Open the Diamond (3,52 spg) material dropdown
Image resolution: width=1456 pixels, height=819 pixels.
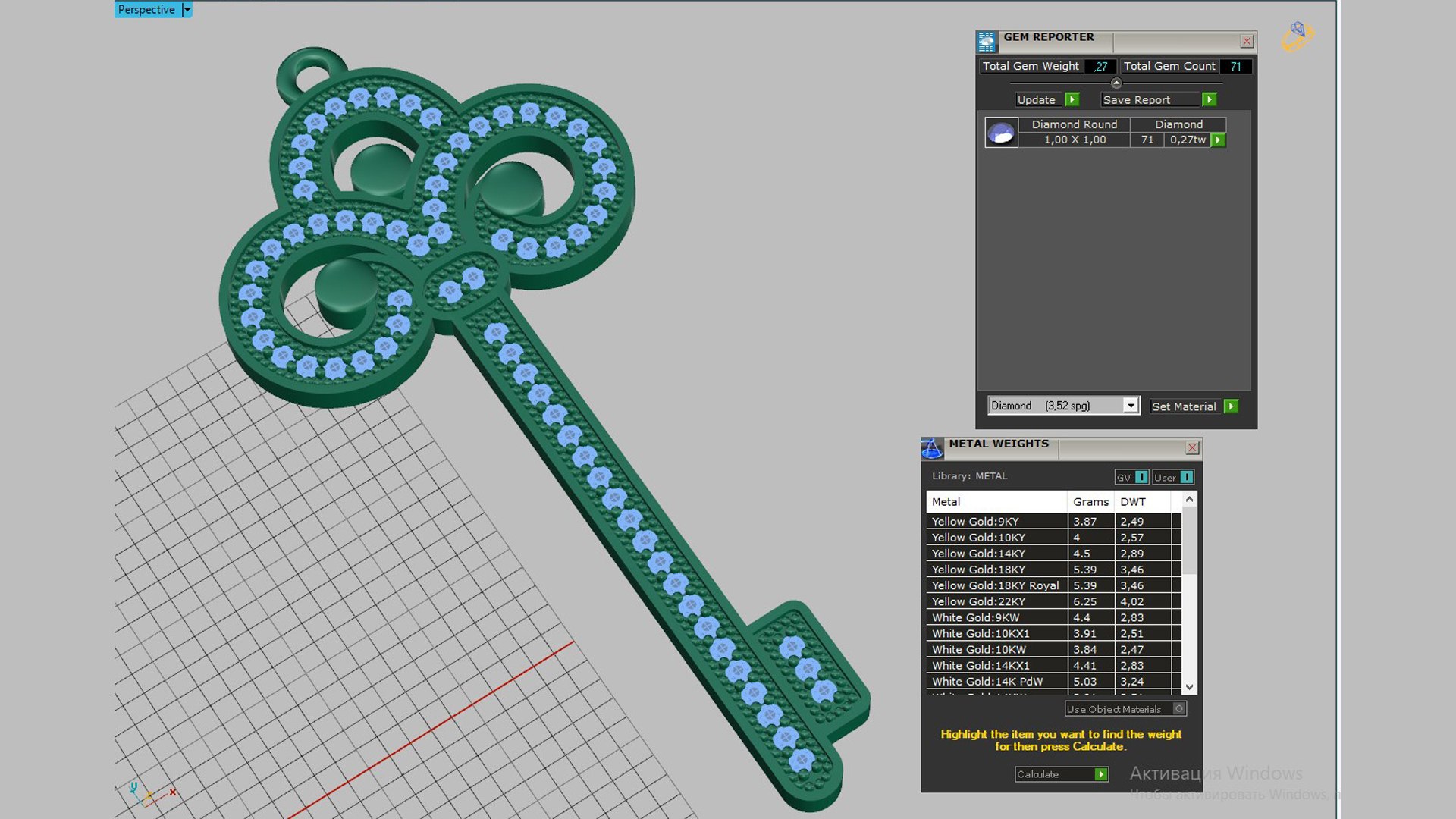click(1131, 406)
